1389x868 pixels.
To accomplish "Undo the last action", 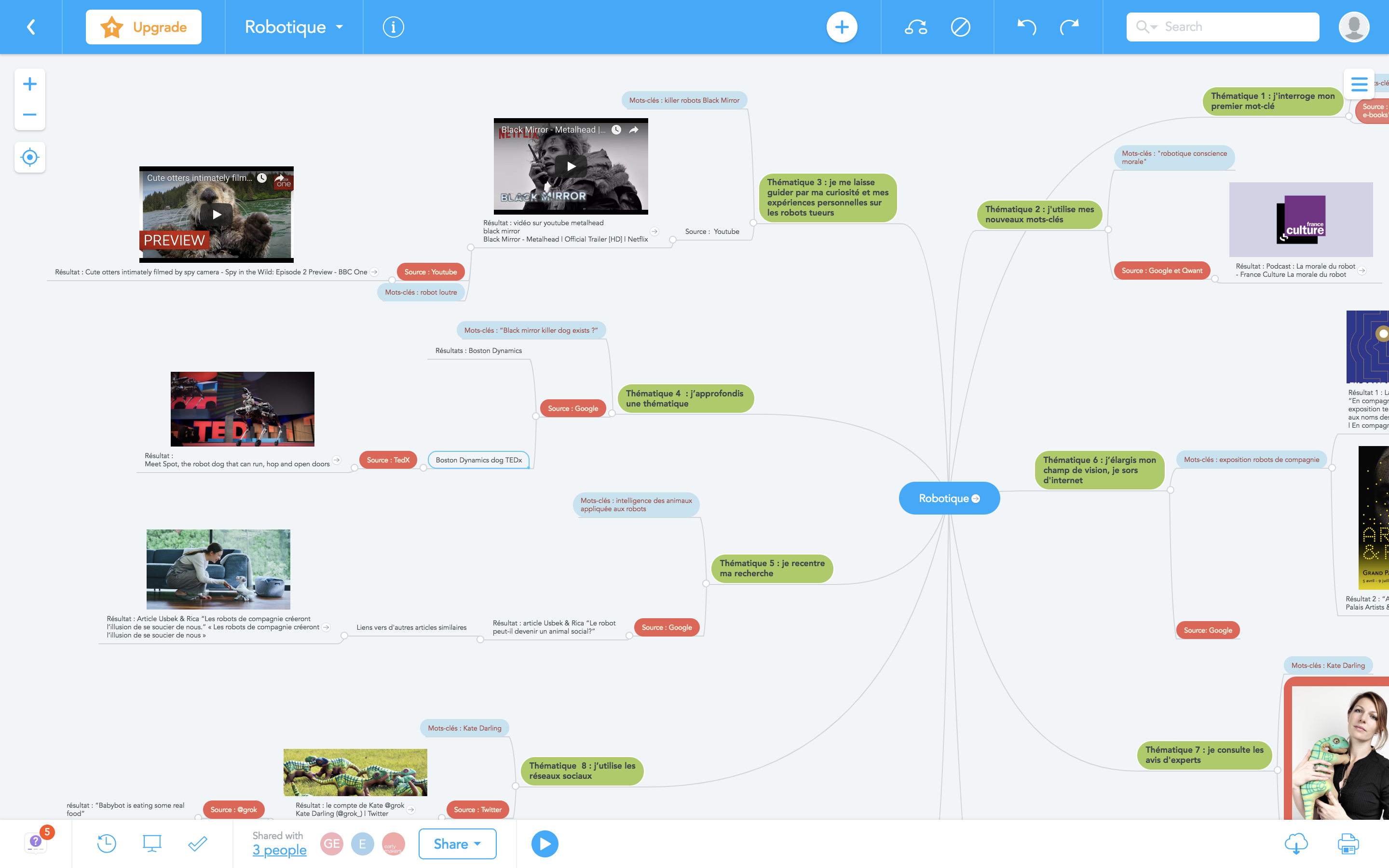I will click(1026, 27).
